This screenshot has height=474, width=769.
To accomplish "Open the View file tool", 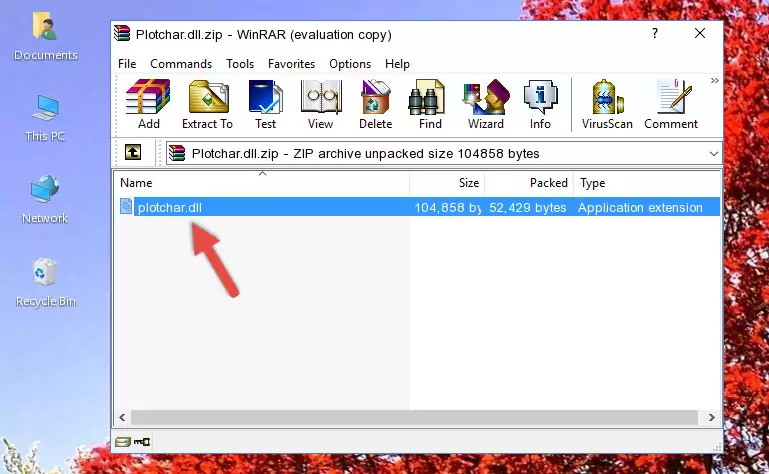I will click(x=320, y=104).
